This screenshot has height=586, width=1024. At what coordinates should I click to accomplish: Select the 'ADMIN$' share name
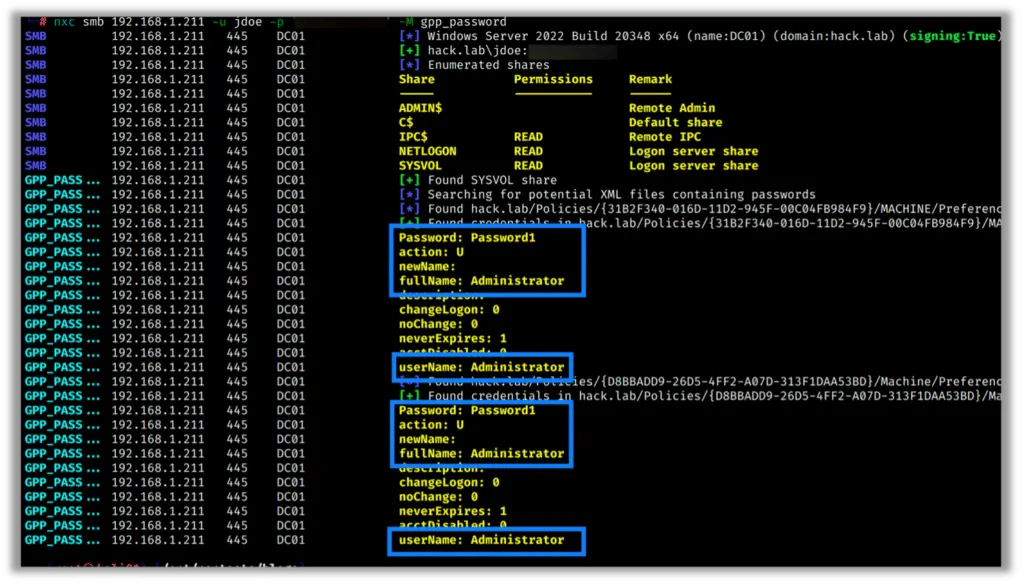coord(421,108)
